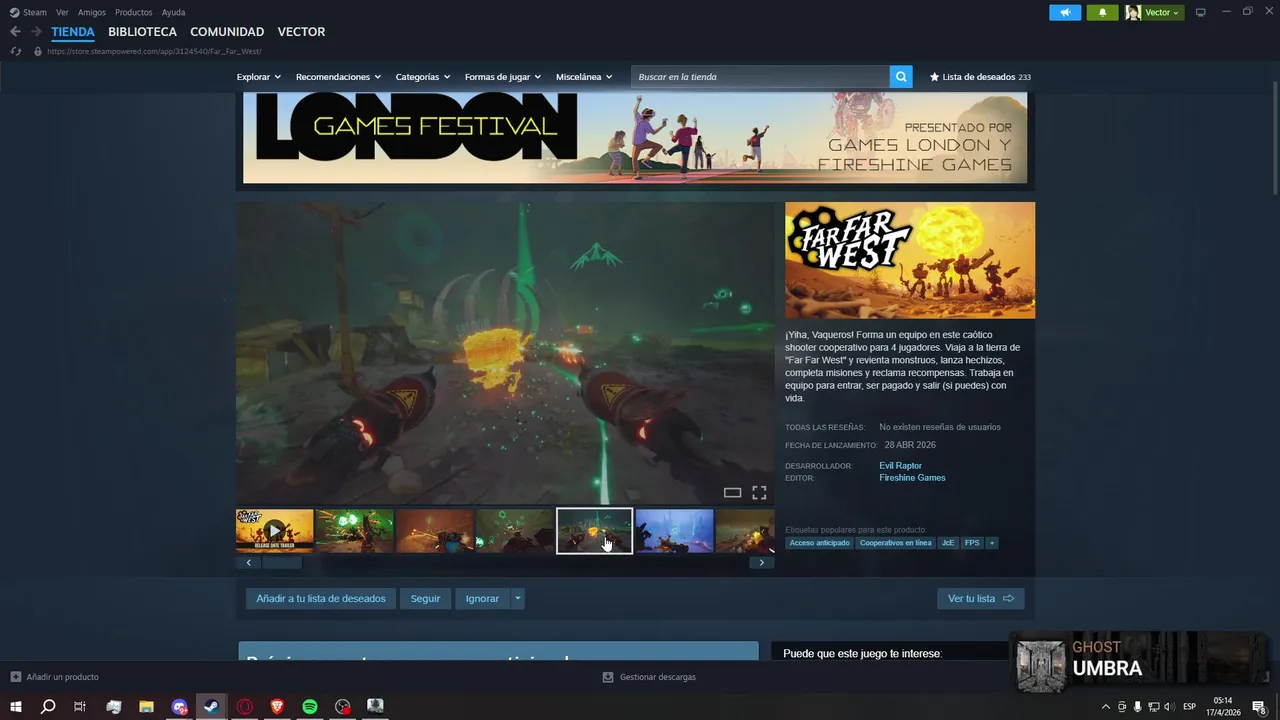This screenshot has height=720, width=1280.
Task: Click the Big Picture mode monitor icon
Action: [x=1200, y=12]
